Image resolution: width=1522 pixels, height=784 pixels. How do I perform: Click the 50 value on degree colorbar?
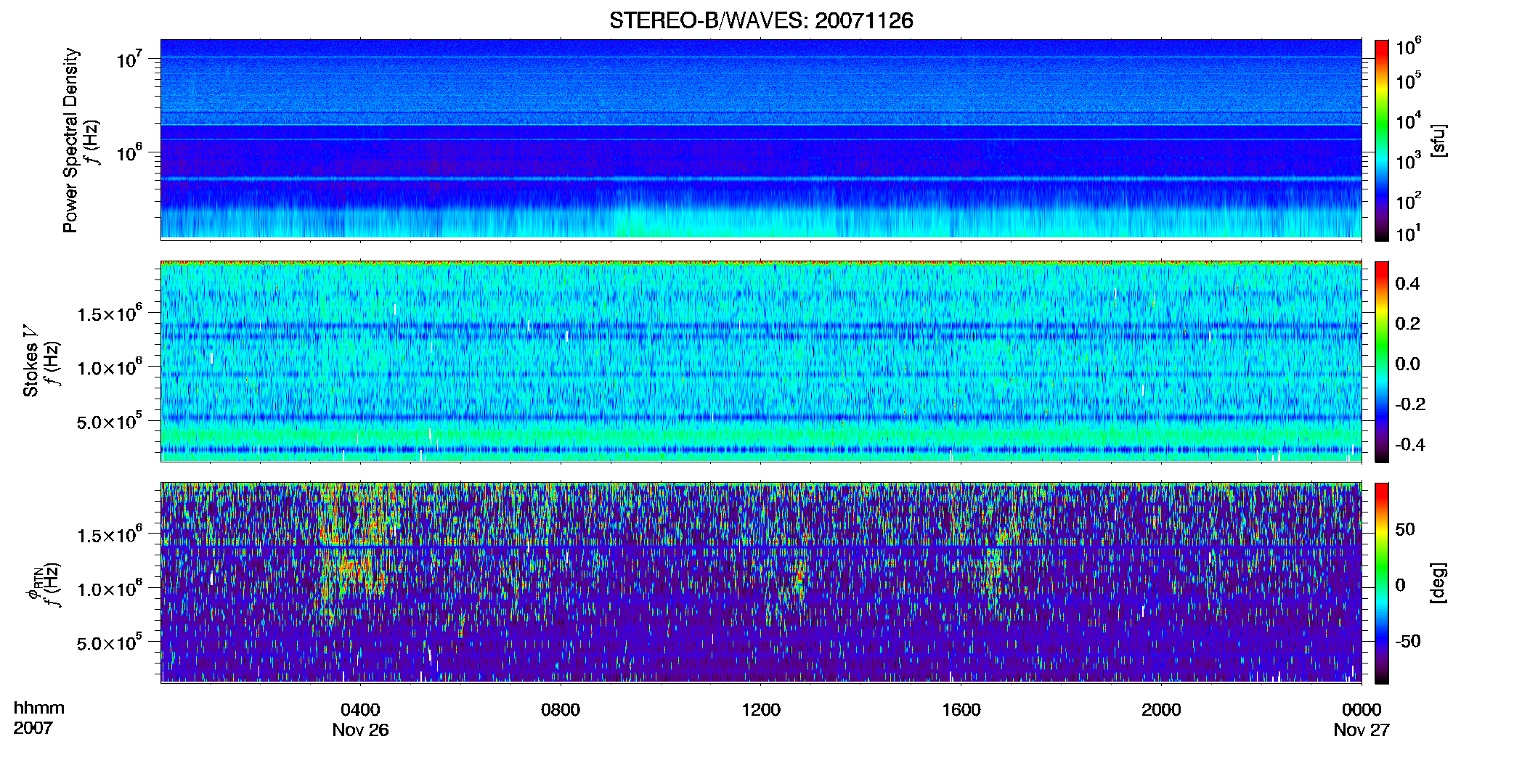pyautogui.click(x=1405, y=529)
